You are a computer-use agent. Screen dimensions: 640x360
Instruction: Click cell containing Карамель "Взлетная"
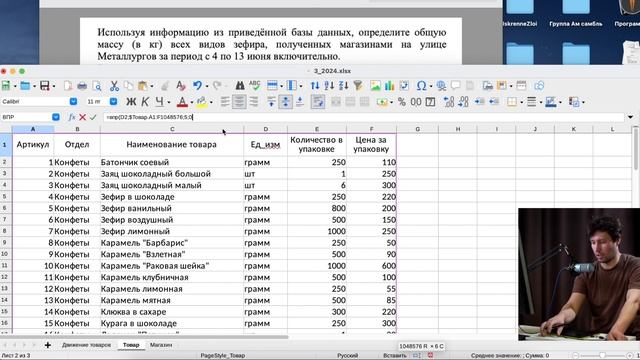172,254
